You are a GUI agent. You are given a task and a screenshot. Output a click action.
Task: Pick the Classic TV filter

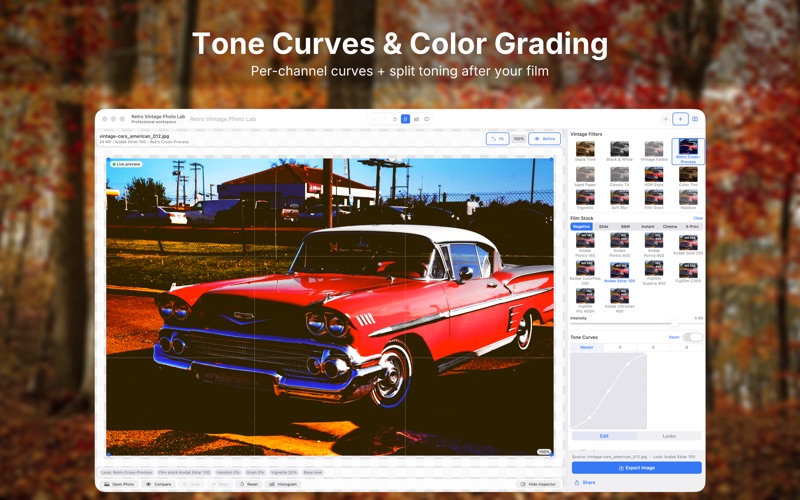(619, 177)
